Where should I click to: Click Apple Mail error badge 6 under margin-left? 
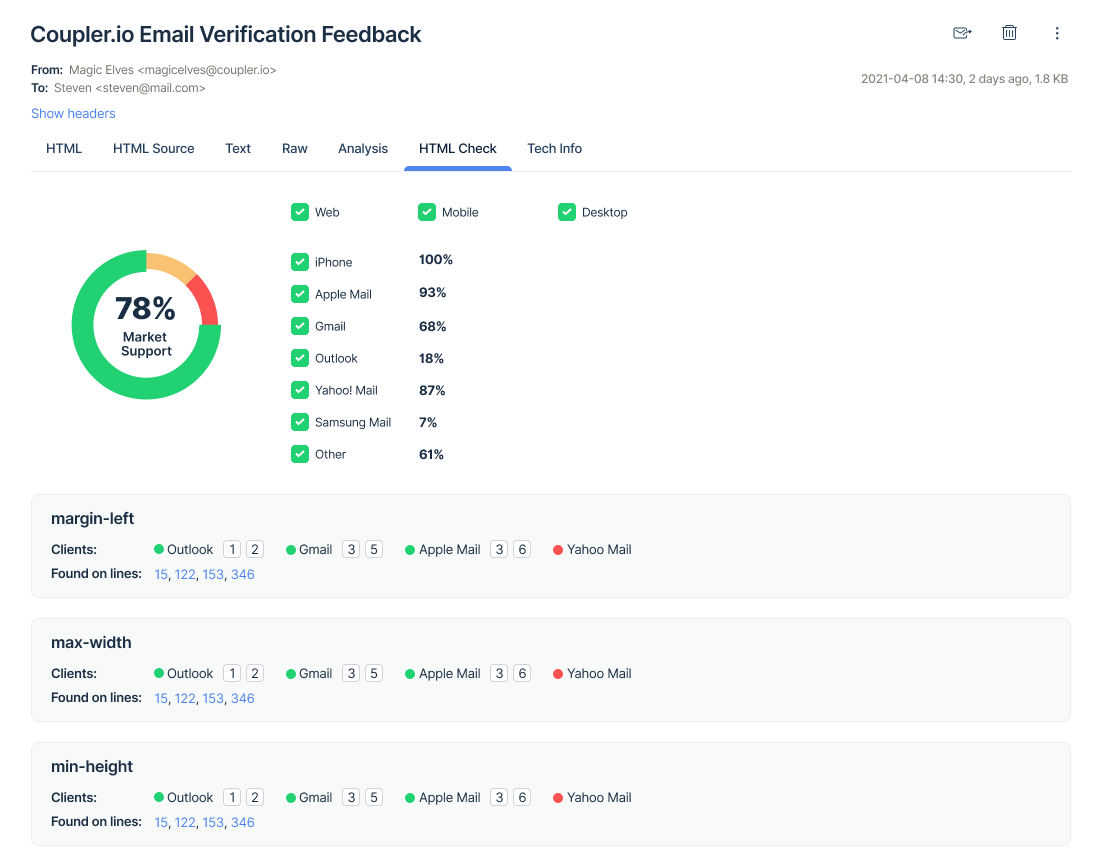[521, 549]
